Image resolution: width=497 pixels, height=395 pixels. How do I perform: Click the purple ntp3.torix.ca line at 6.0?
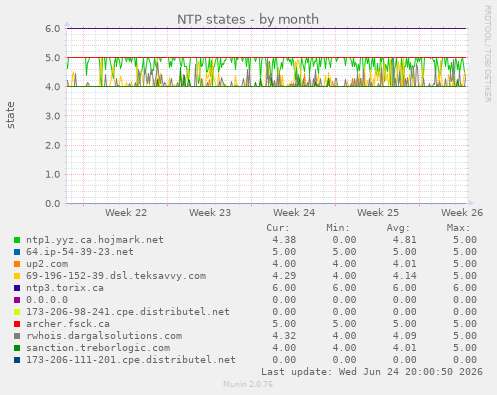click(x=267, y=28)
